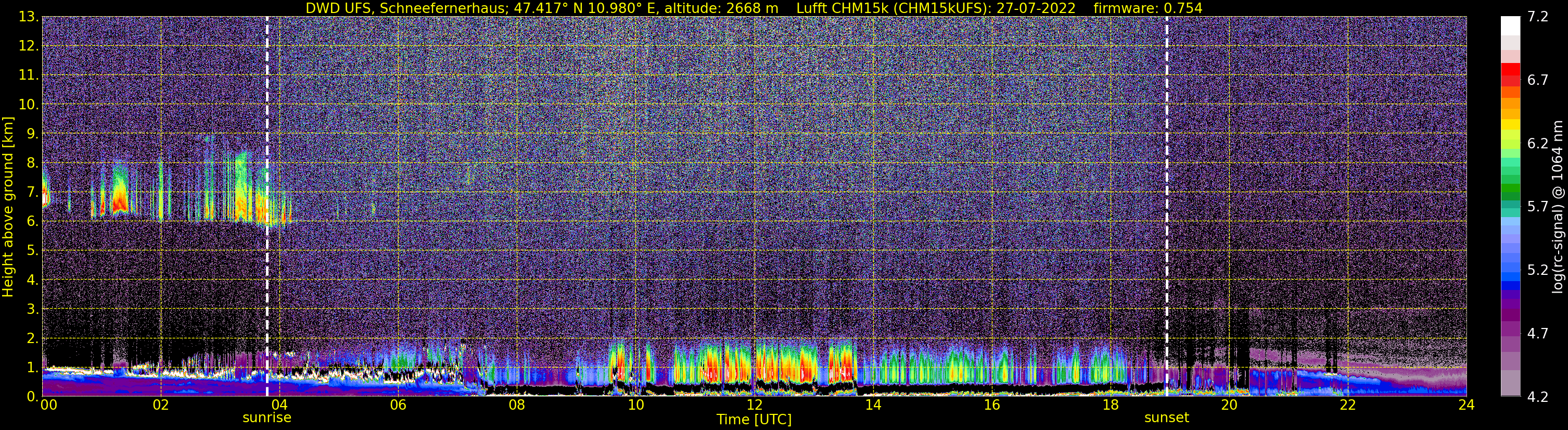Viewport: 1568px width, 430px height.
Task: Click height axis tick label '8.'
Action: tap(32, 163)
